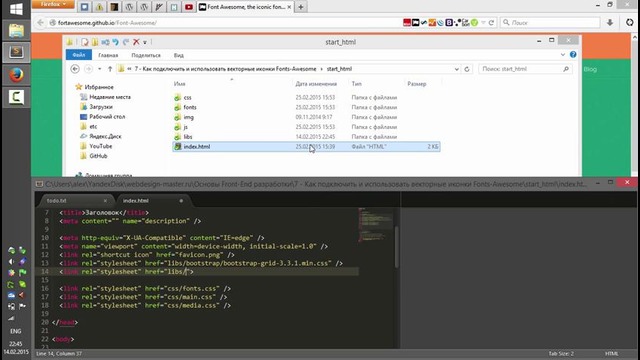640x360 pixels.
Task: Click the Undo icon in Explorer quick toolbar
Action: [x=116, y=42]
